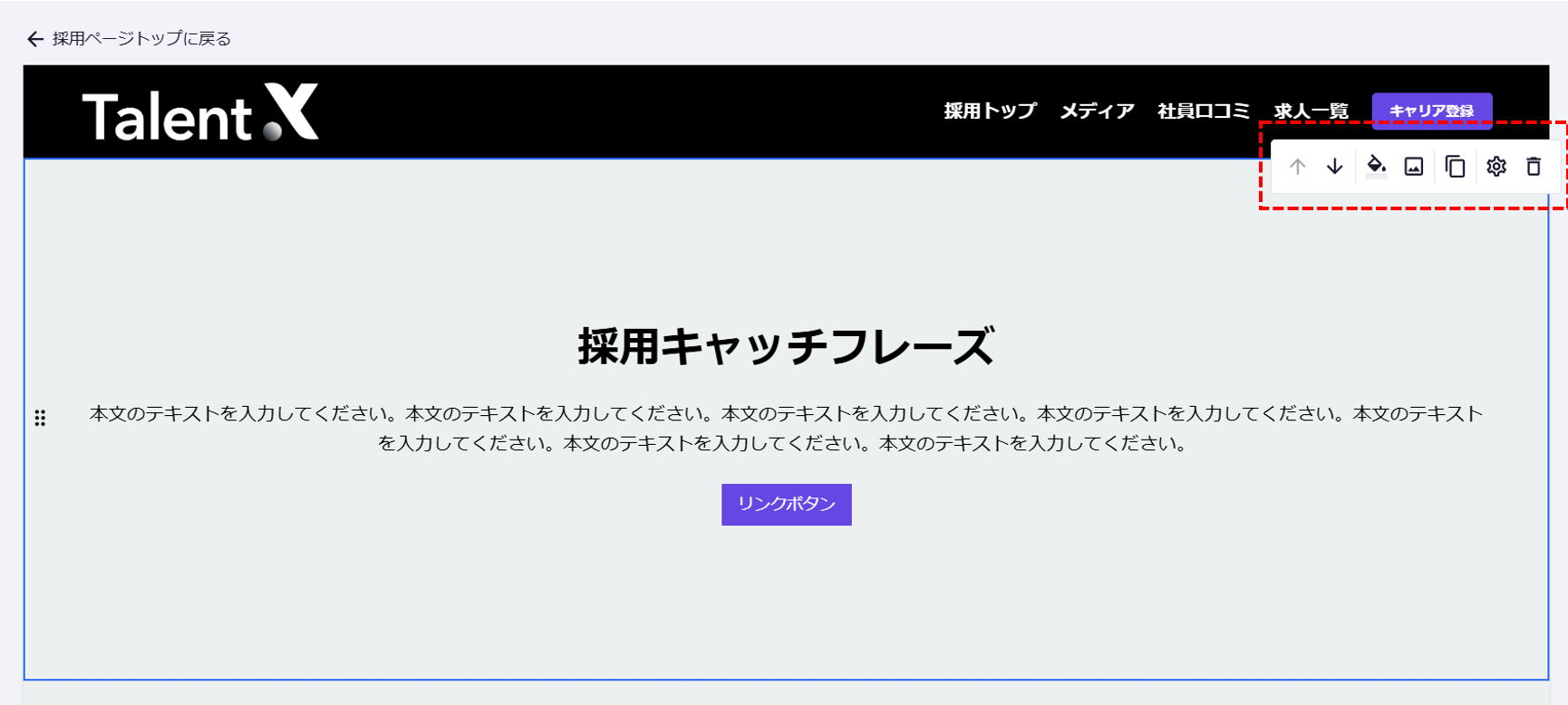Delete the section with the trash icon

(x=1533, y=167)
